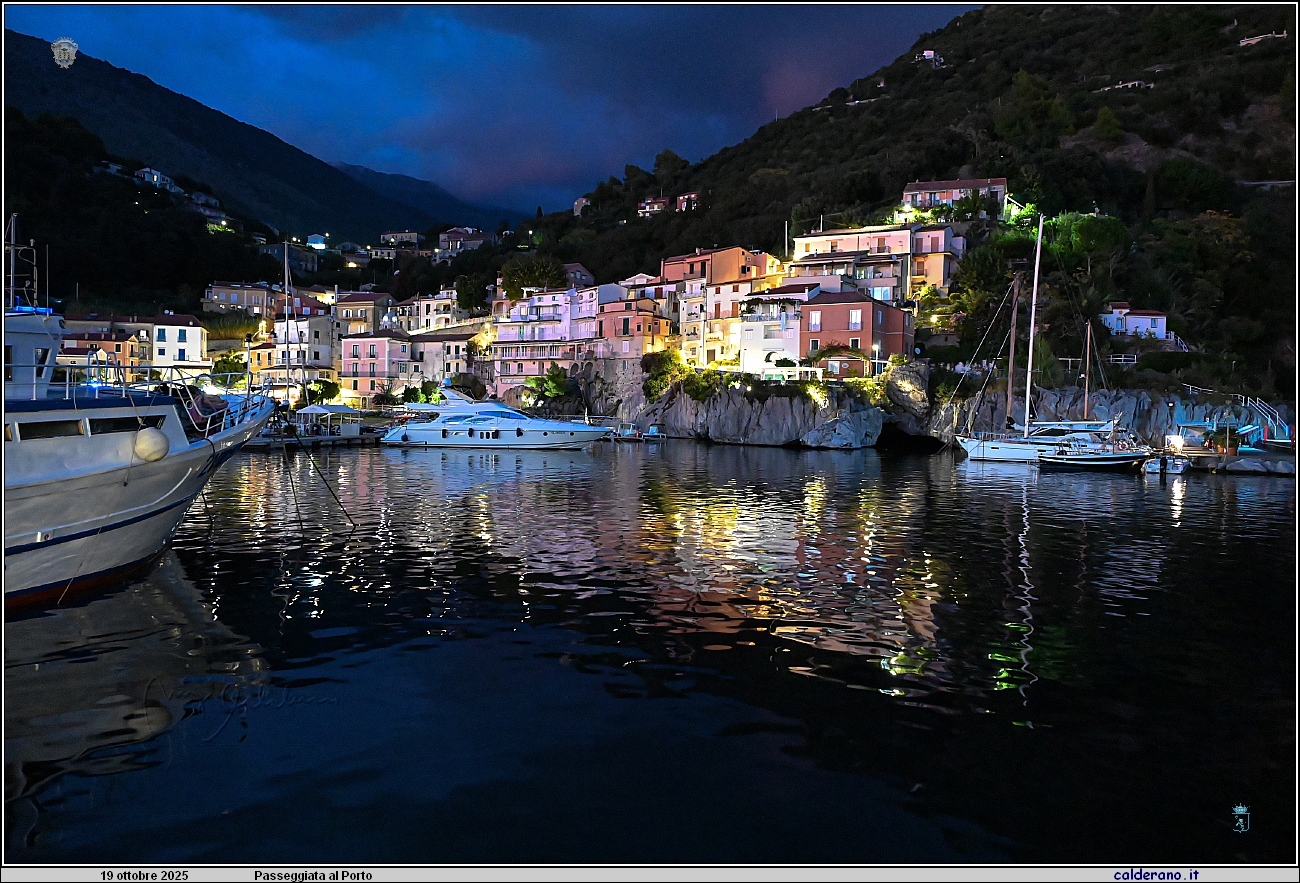Click the white fender ball on the fishing boat
This screenshot has height=883, width=1300.
(x=151, y=444)
